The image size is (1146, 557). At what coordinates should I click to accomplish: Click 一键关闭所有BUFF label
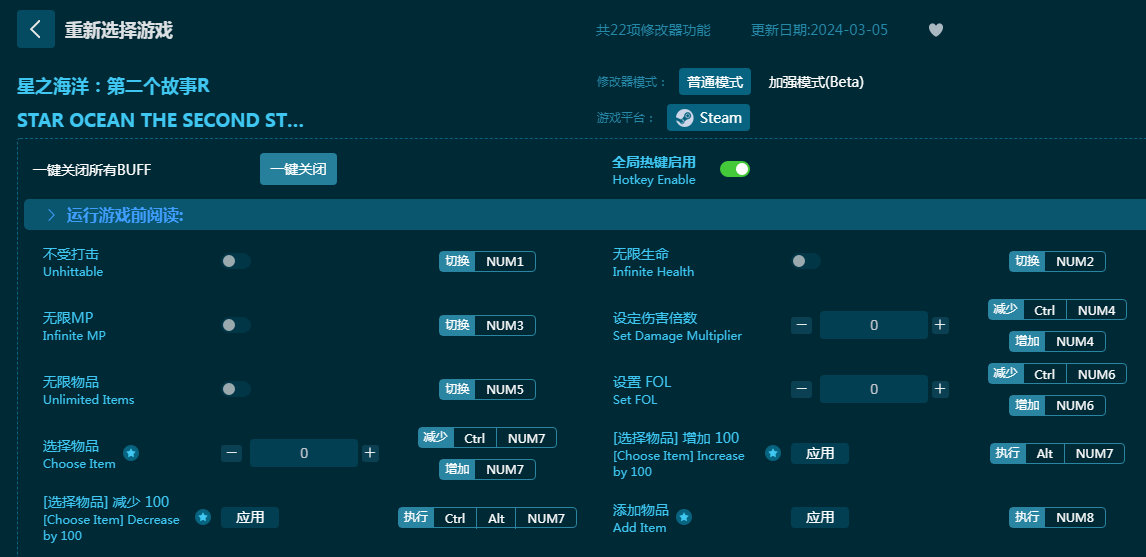coord(92,170)
